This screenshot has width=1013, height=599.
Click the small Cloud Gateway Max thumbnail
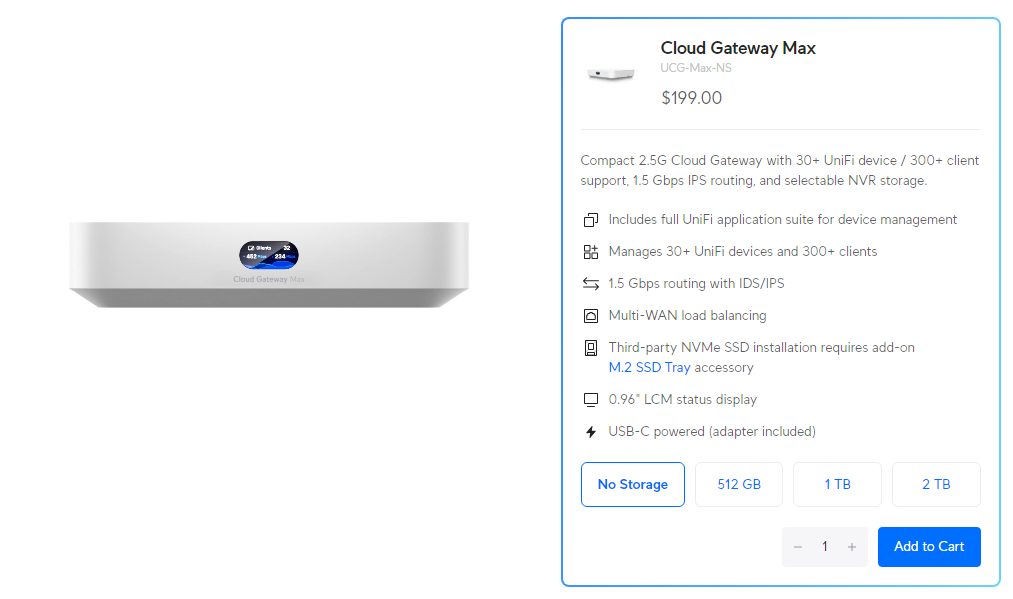point(611,74)
